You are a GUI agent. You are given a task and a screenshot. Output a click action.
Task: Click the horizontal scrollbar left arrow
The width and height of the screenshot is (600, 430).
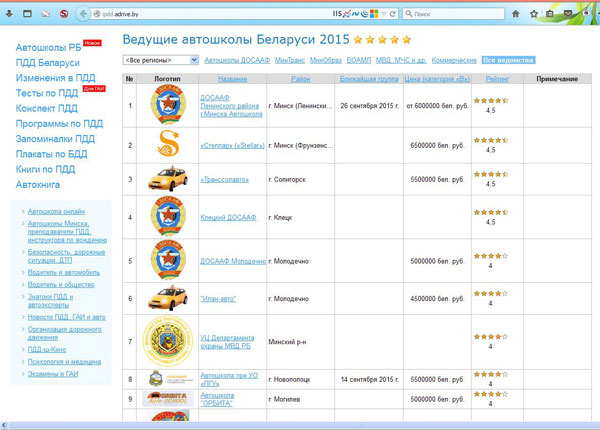(x=4, y=425)
